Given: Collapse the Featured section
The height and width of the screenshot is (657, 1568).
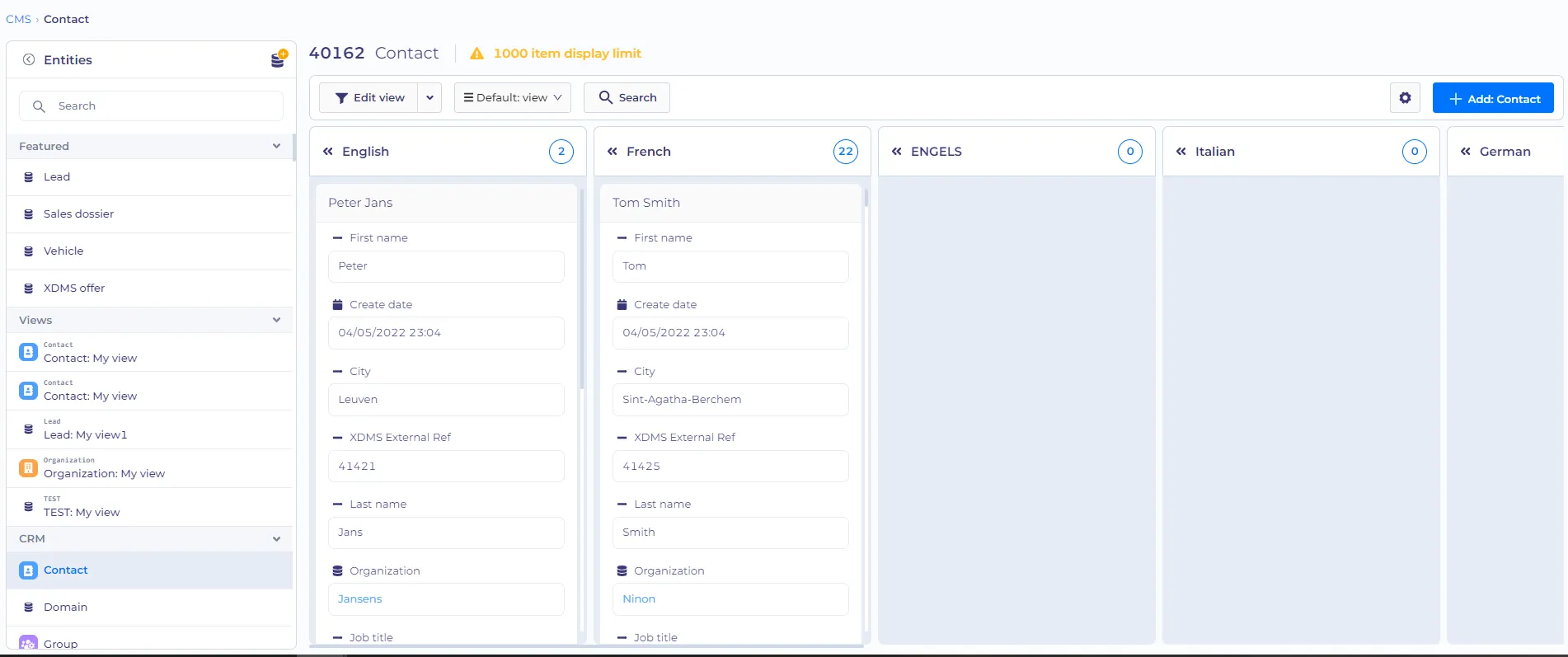Looking at the screenshot, I should coord(276,146).
